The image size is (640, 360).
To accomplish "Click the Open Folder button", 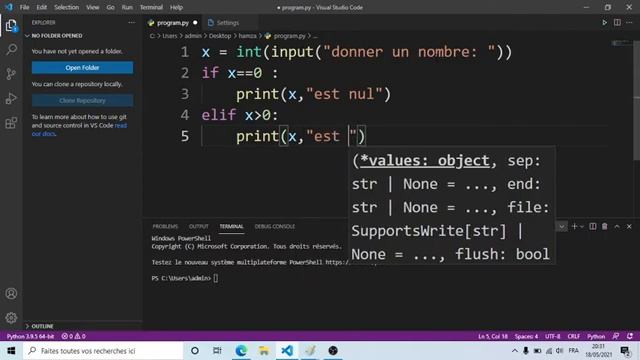I will (x=82, y=67).
